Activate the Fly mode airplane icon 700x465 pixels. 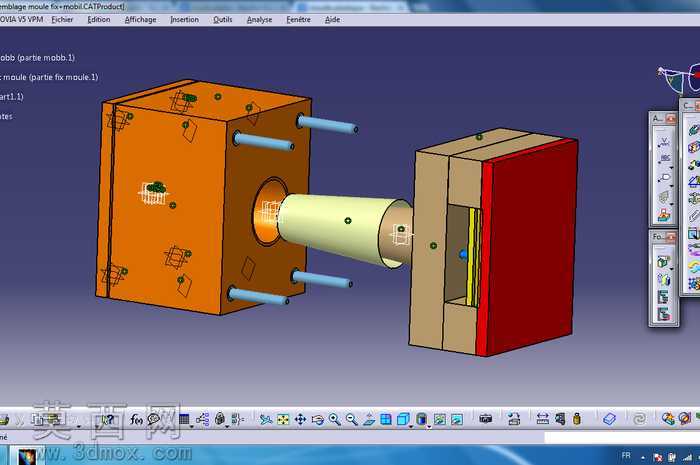point(266,419)
